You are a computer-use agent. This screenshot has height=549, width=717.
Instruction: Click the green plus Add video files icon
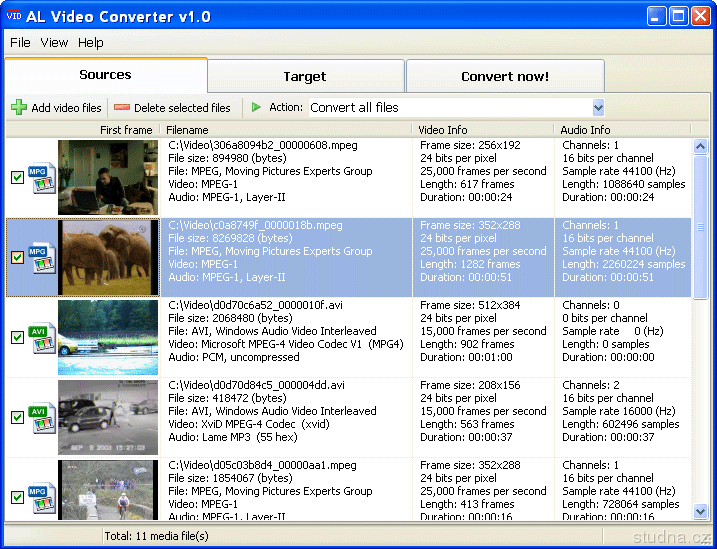click(19, 107)
